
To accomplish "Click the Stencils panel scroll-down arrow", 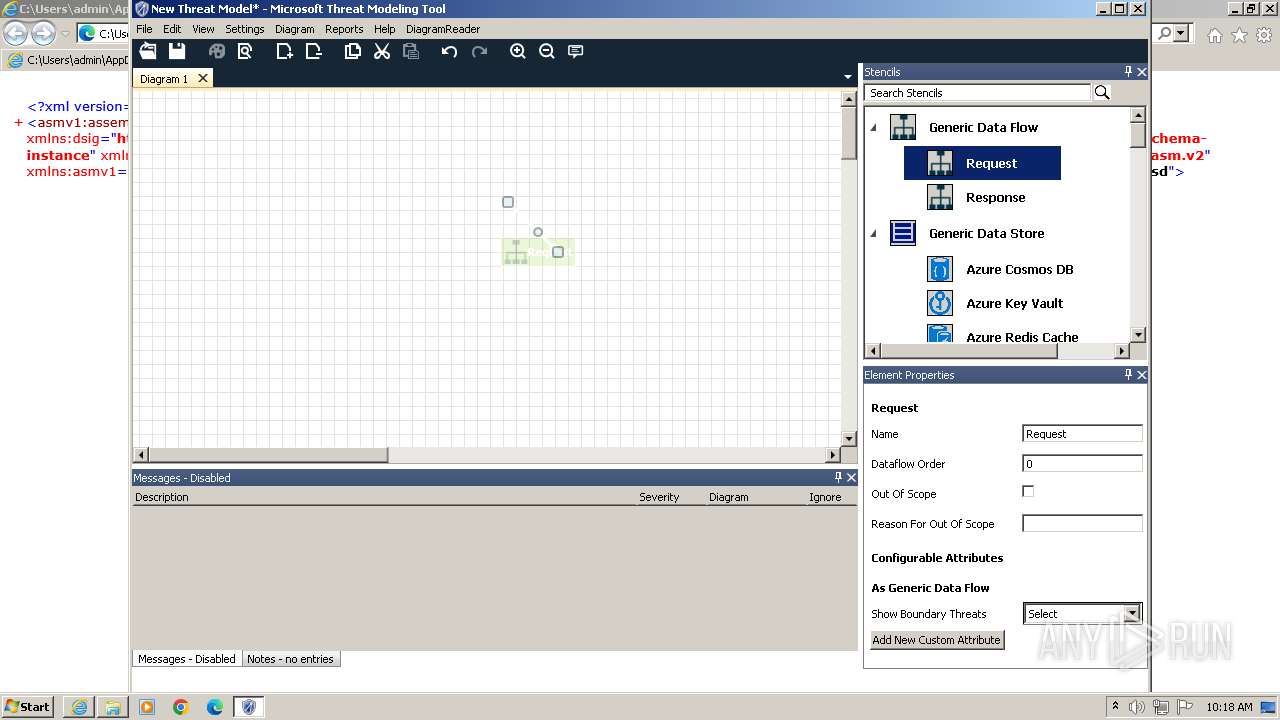I will [1138, 334].
